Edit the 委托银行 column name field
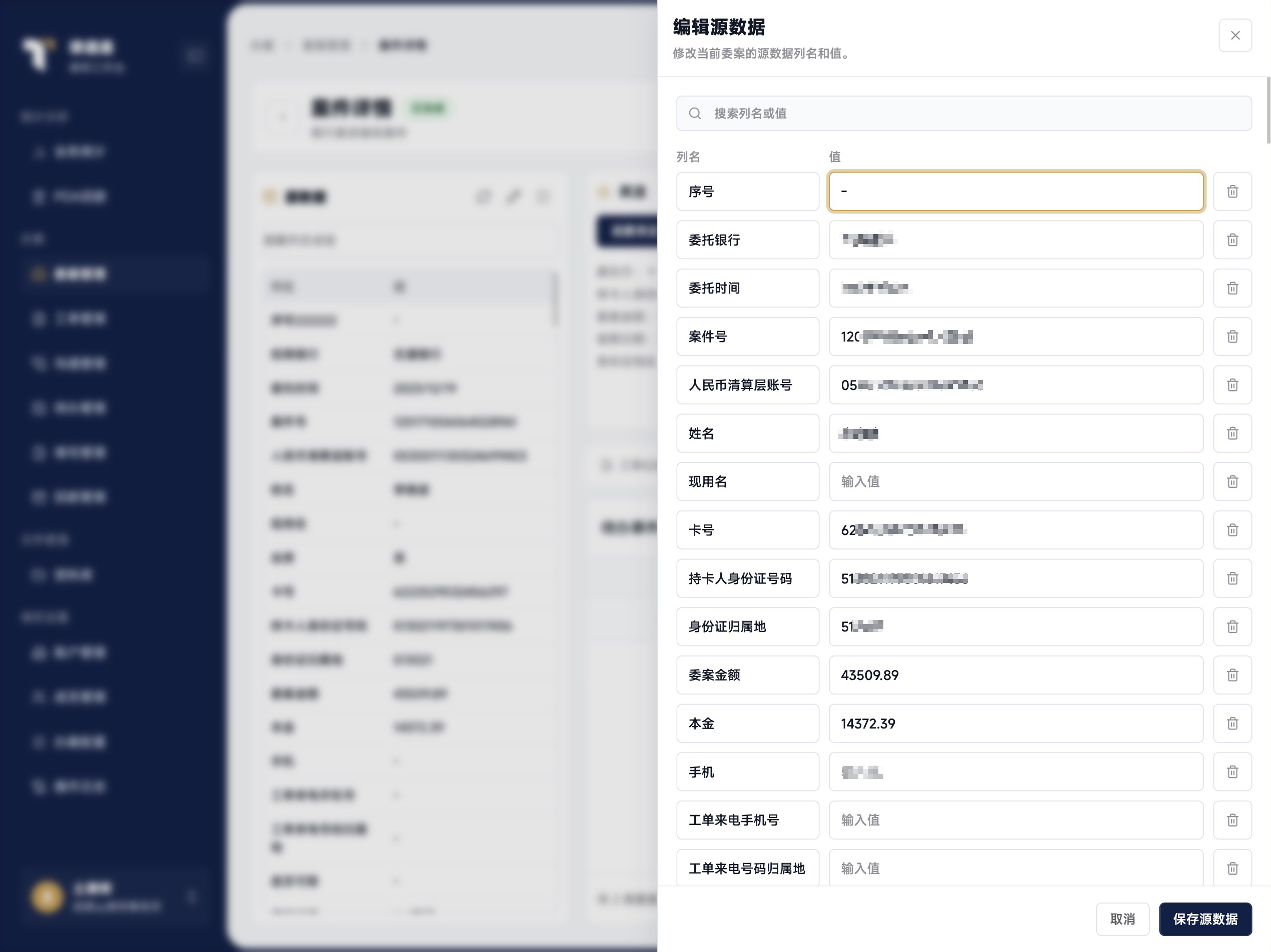The width and height of the screenshot is (1271, 952). pos(748,239)
